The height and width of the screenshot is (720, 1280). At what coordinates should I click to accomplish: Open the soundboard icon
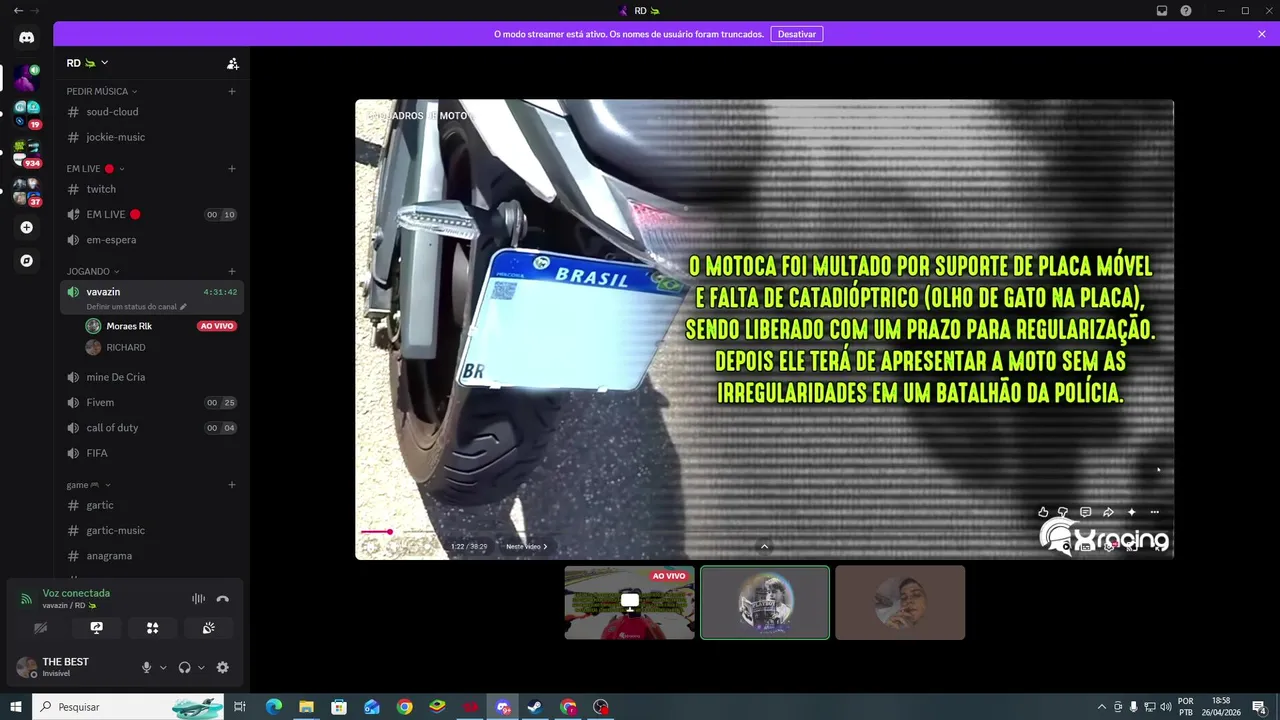(208, 628)
